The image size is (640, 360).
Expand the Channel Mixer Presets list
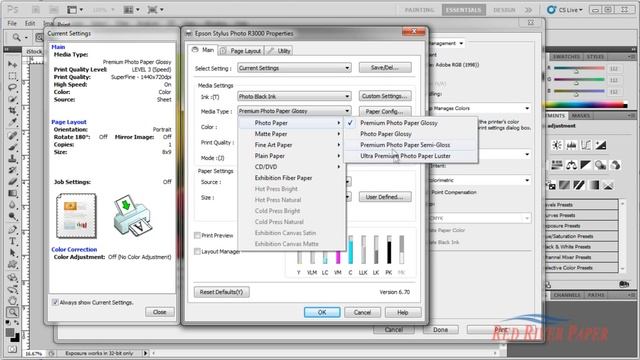[x=582, y=257]
